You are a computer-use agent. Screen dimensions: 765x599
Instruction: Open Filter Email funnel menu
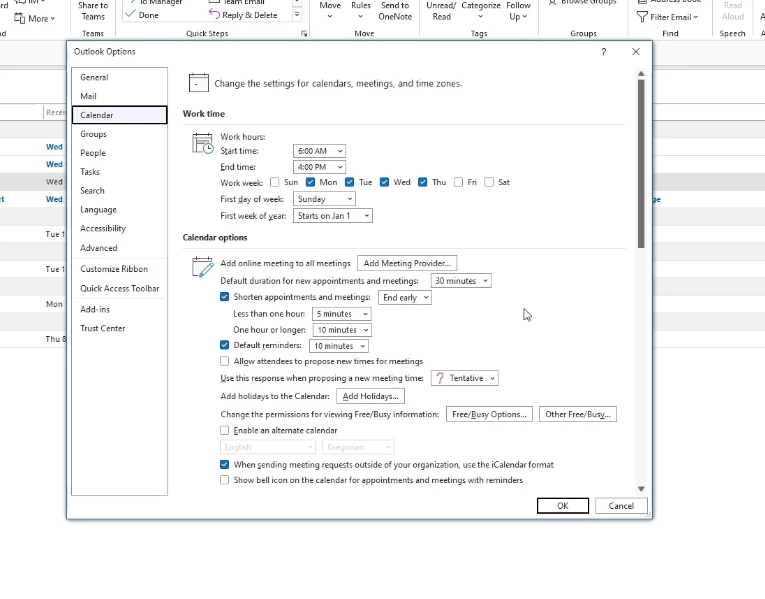[x=667, y=17]
